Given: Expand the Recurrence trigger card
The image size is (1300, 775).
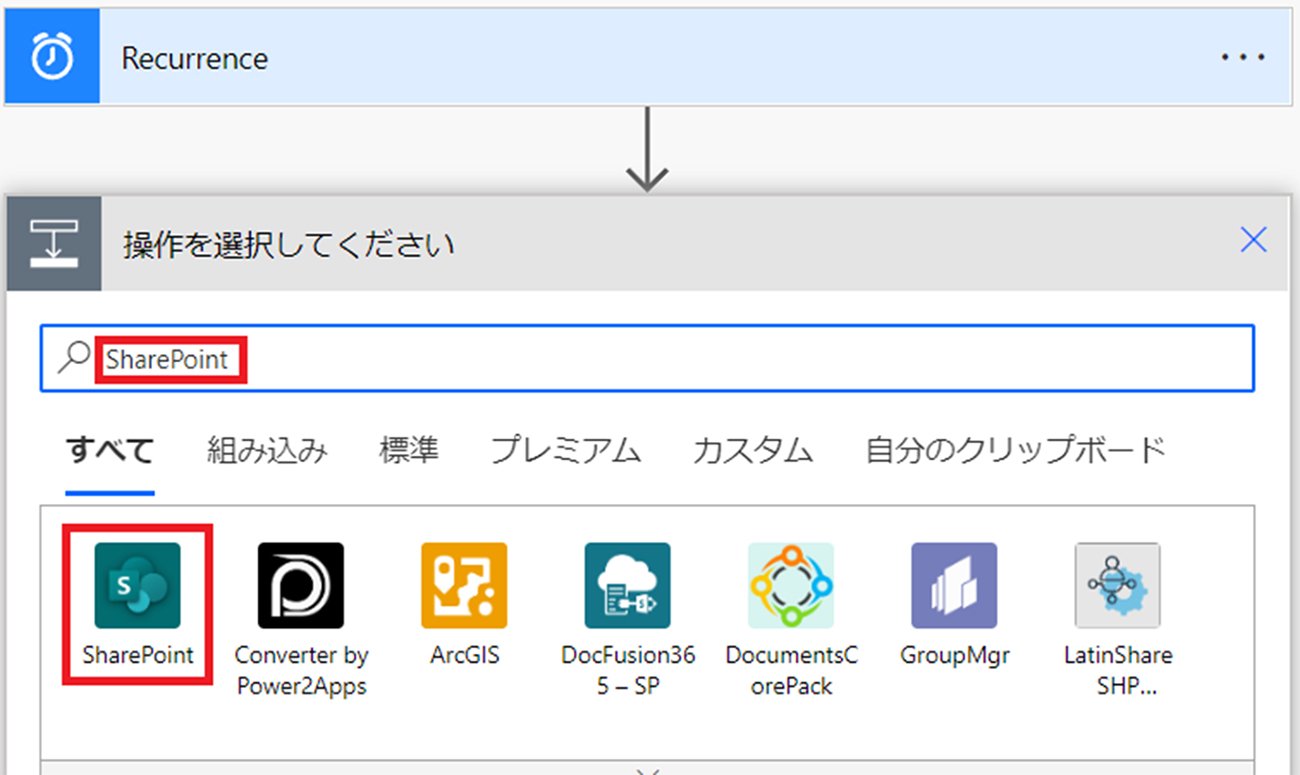Looking at the screenshot, I should [646, 57].
